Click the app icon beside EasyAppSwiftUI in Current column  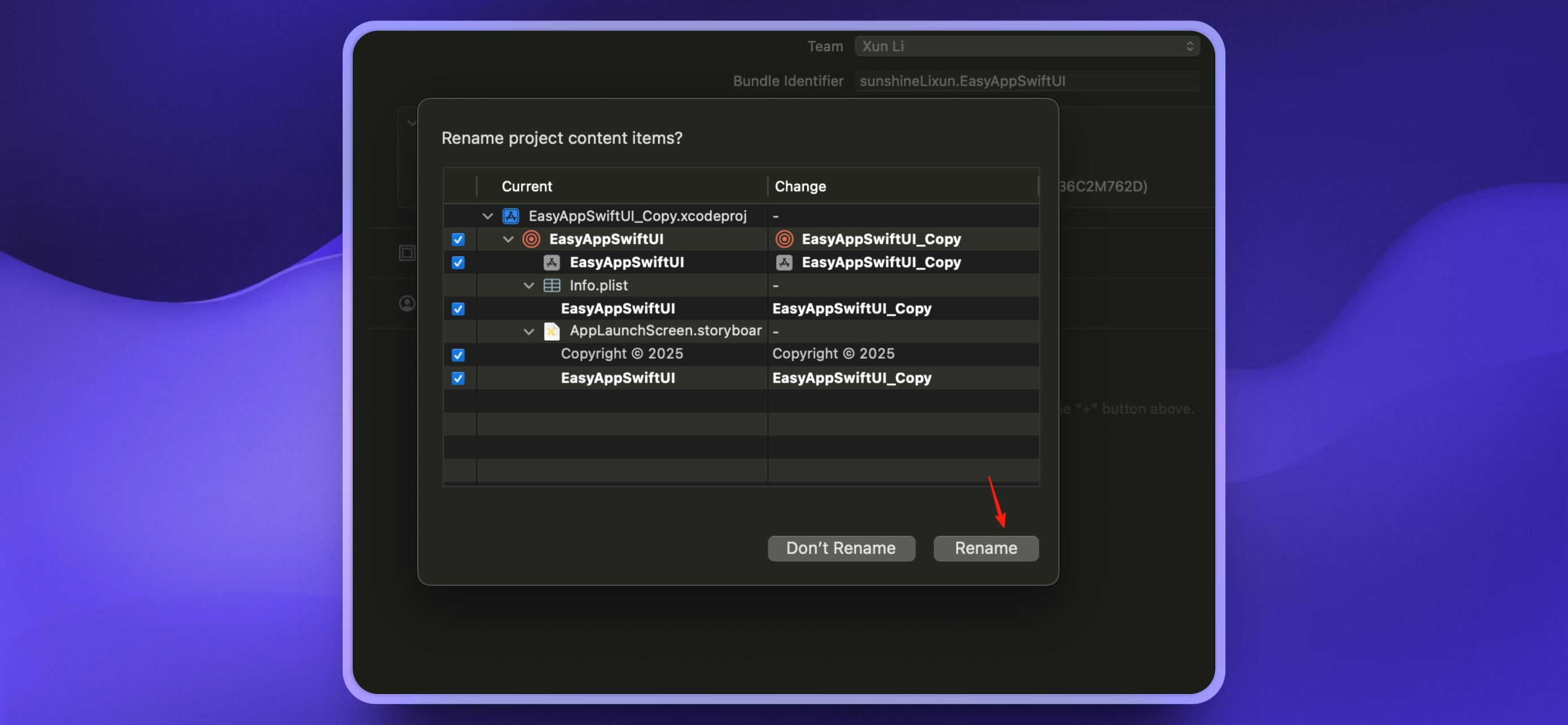click(551, 263)
